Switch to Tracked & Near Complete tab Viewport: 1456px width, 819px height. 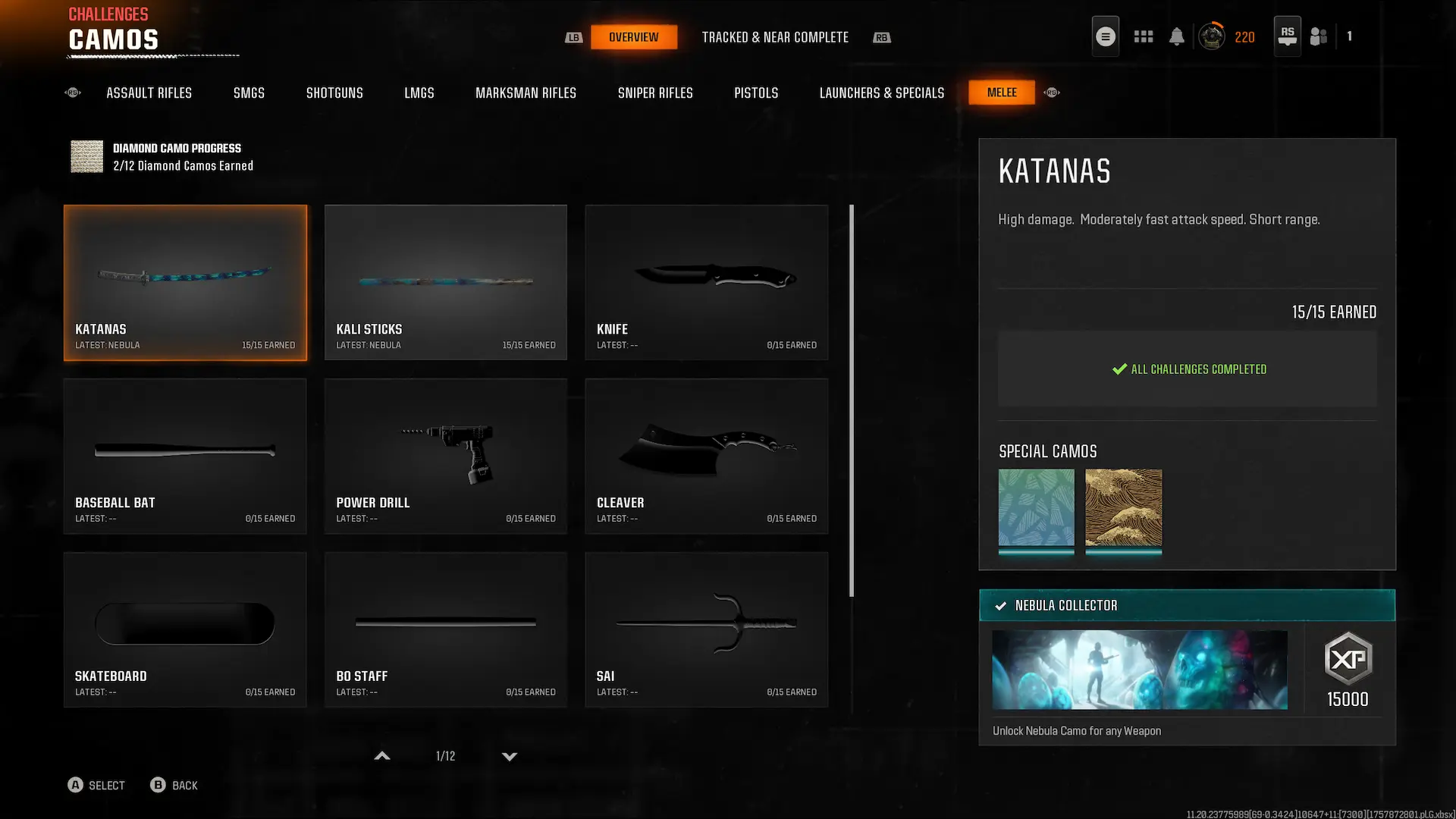coord(774,37)
